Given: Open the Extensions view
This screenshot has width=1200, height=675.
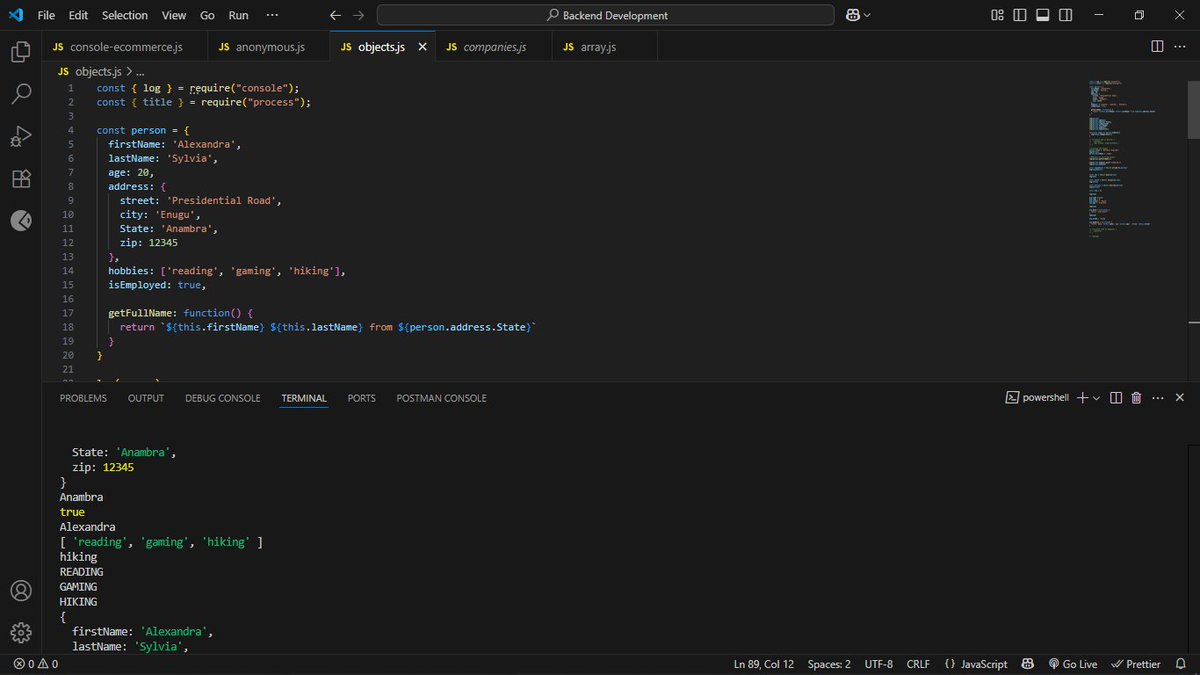Looking at the screenshot, I should [20, 178].
